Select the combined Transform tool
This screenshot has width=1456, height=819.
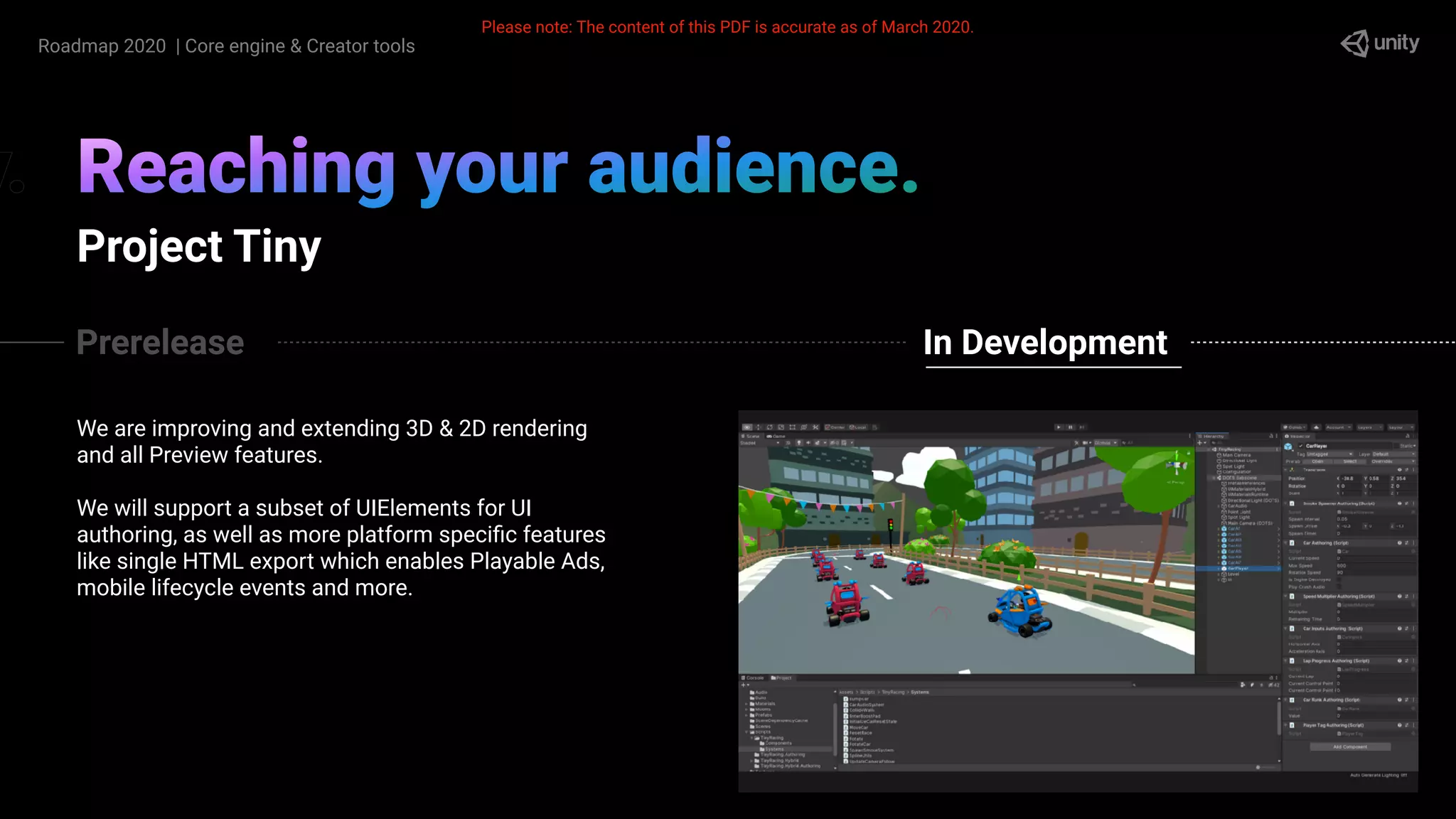click(x=804, y=427)
